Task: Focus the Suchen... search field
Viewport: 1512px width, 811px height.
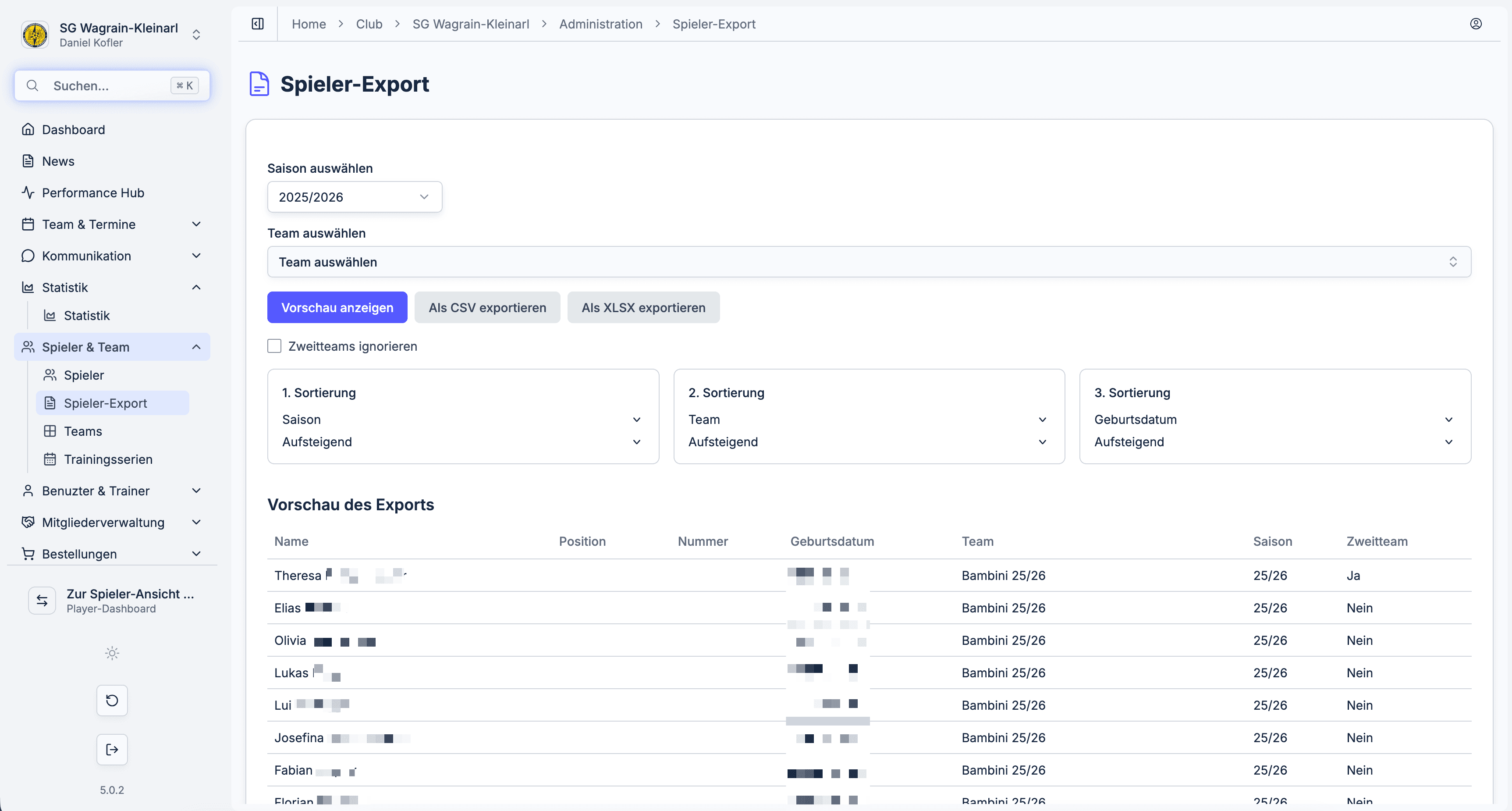Action: [x=112, y=86]
